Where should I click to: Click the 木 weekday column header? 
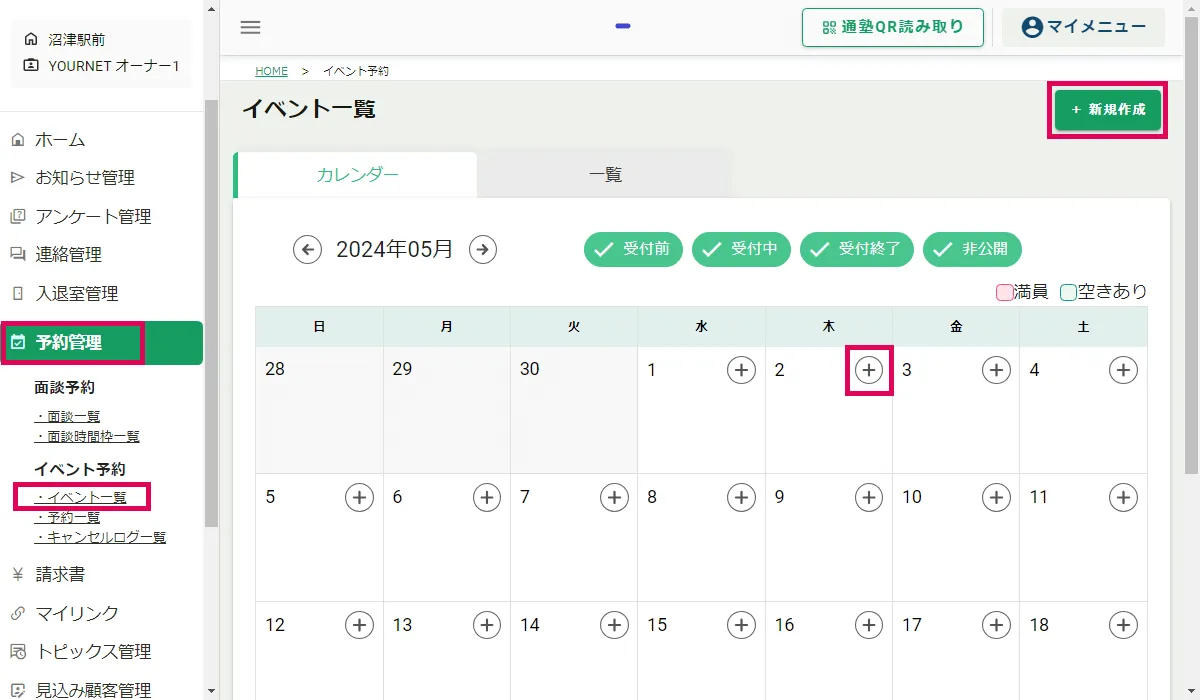point(829,327)
